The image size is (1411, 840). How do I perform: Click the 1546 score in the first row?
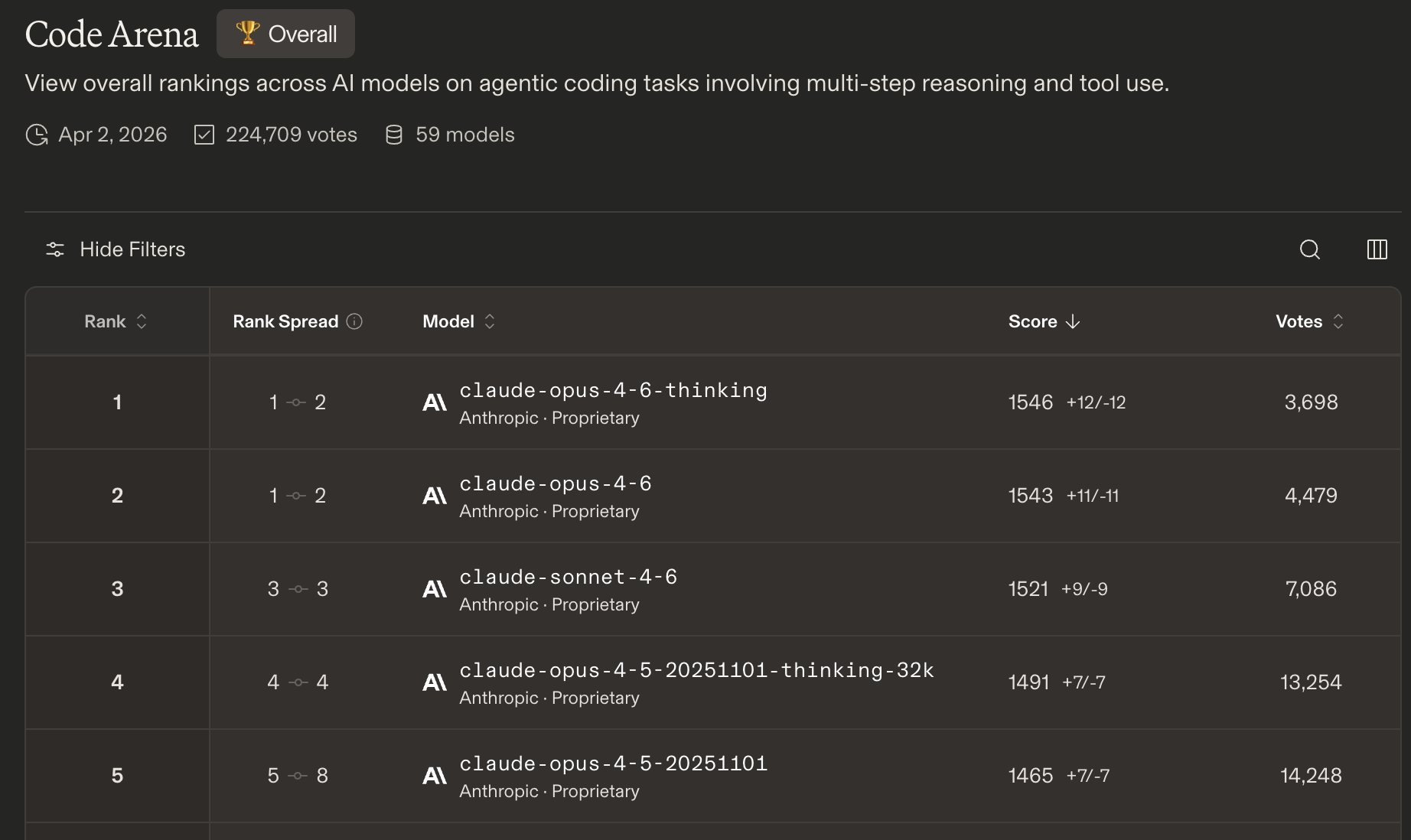1030,402
